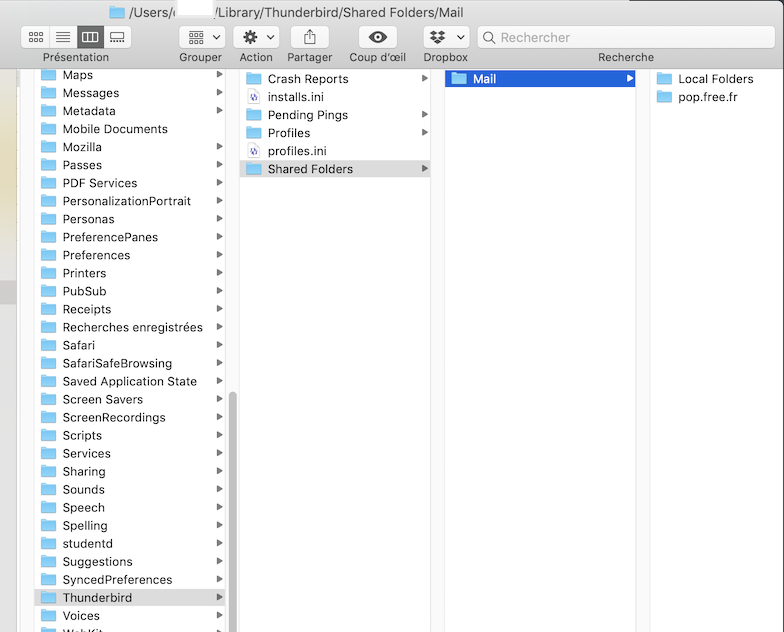784x632 pixels.
Task: Click the installs.ini file icon
Action: click(254, 96)
